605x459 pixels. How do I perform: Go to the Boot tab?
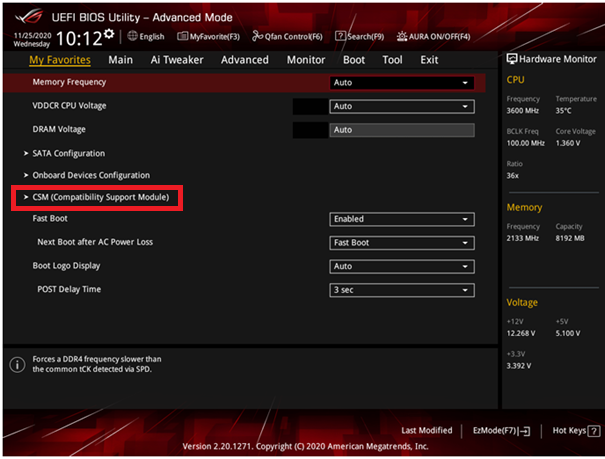coord(354,60)
